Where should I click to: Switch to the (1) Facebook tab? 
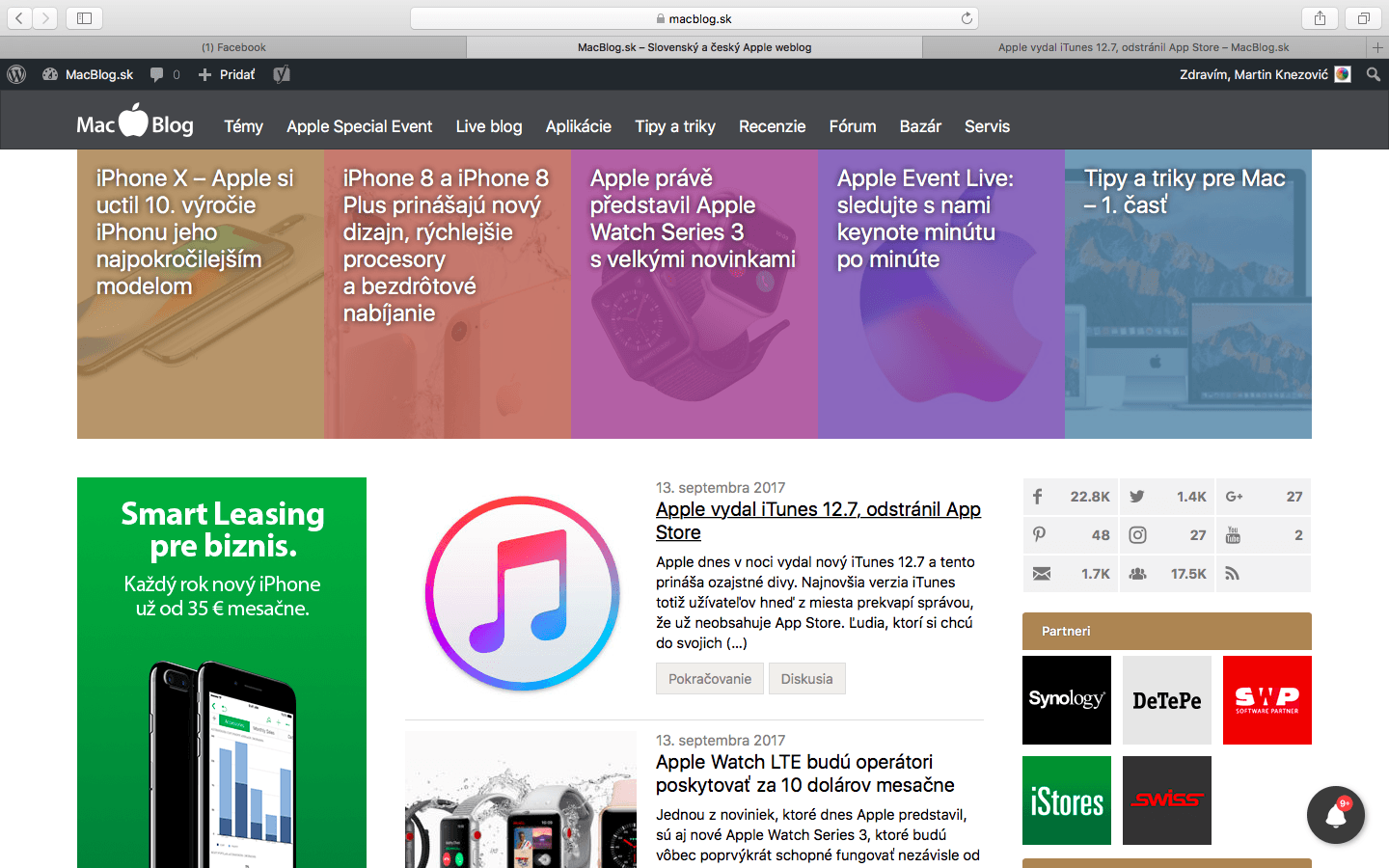click(233, 47)
